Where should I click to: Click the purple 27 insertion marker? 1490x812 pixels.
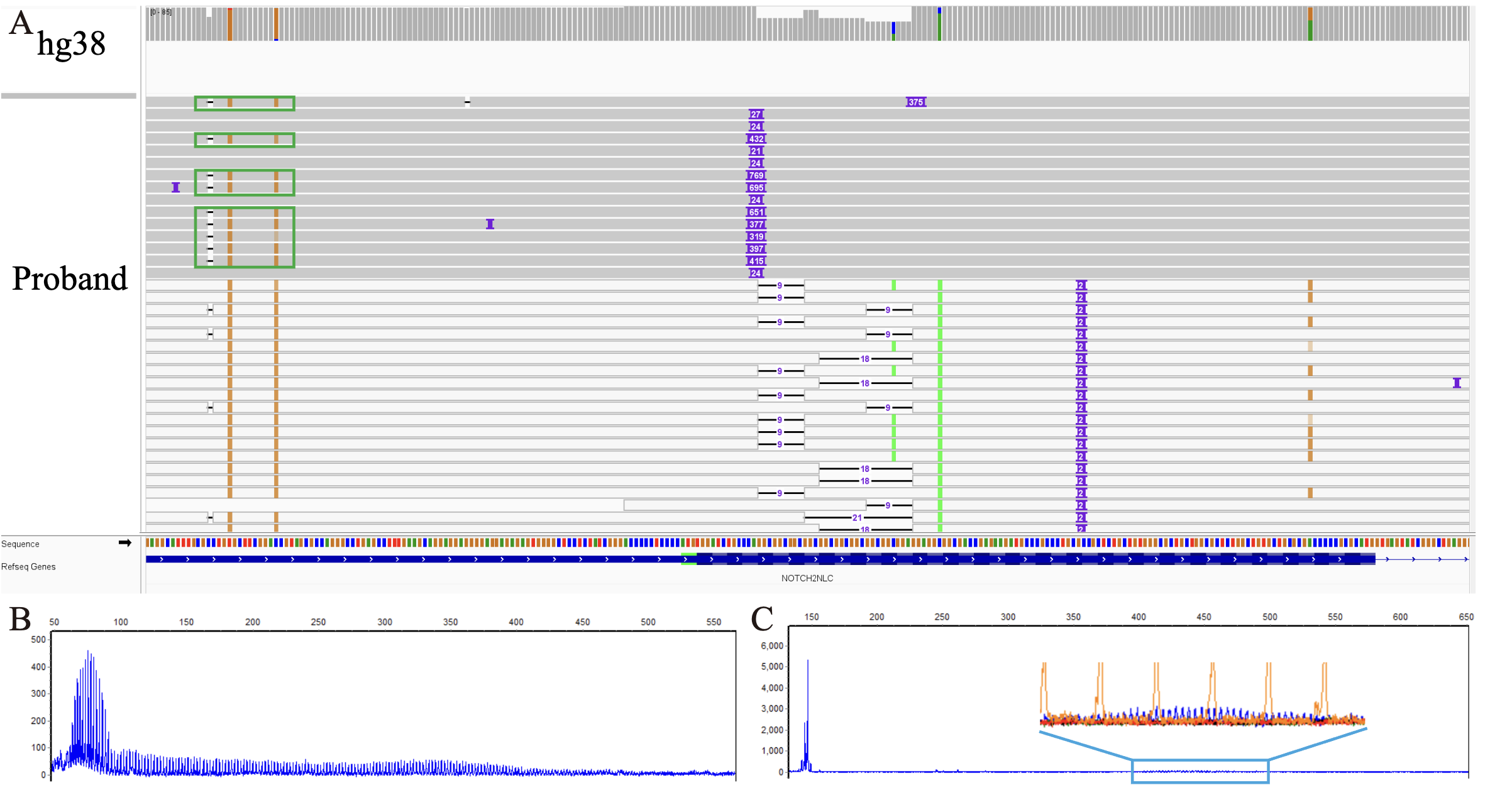pyautogui.click(x=756, y=114)
